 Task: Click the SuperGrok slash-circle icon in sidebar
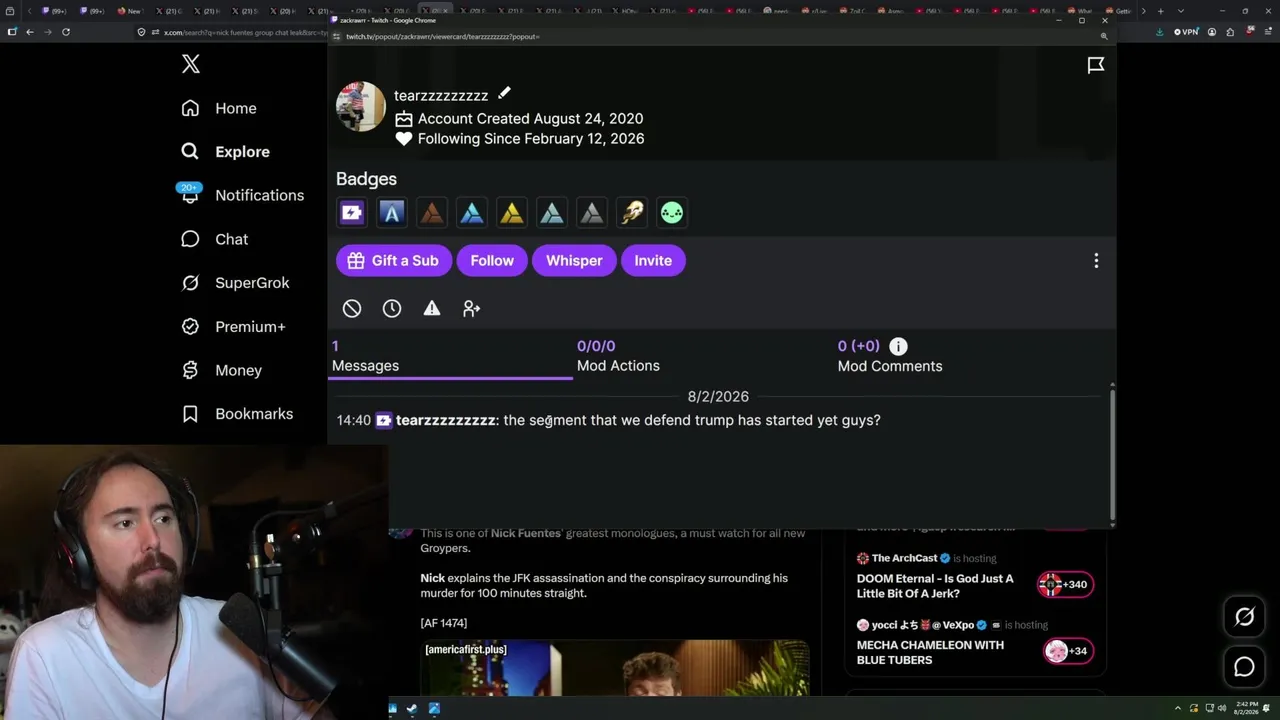[190, 283]
